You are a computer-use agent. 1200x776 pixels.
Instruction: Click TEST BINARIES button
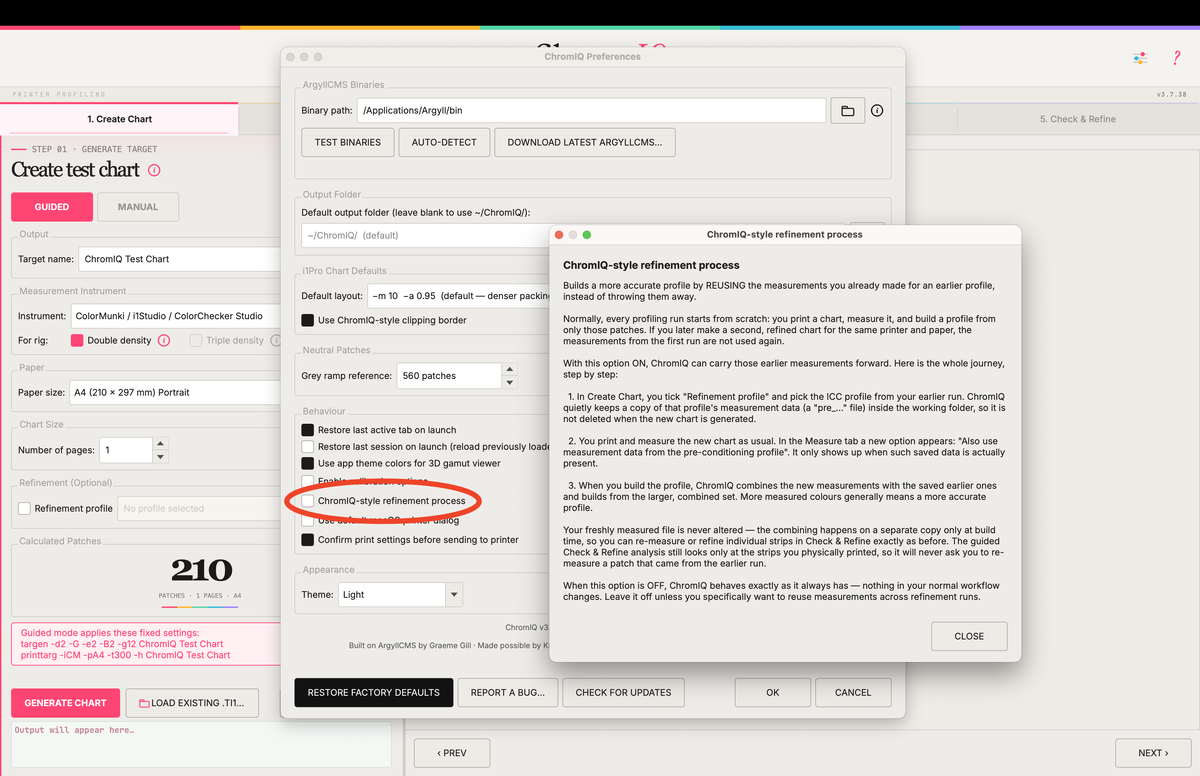point(348,142)
